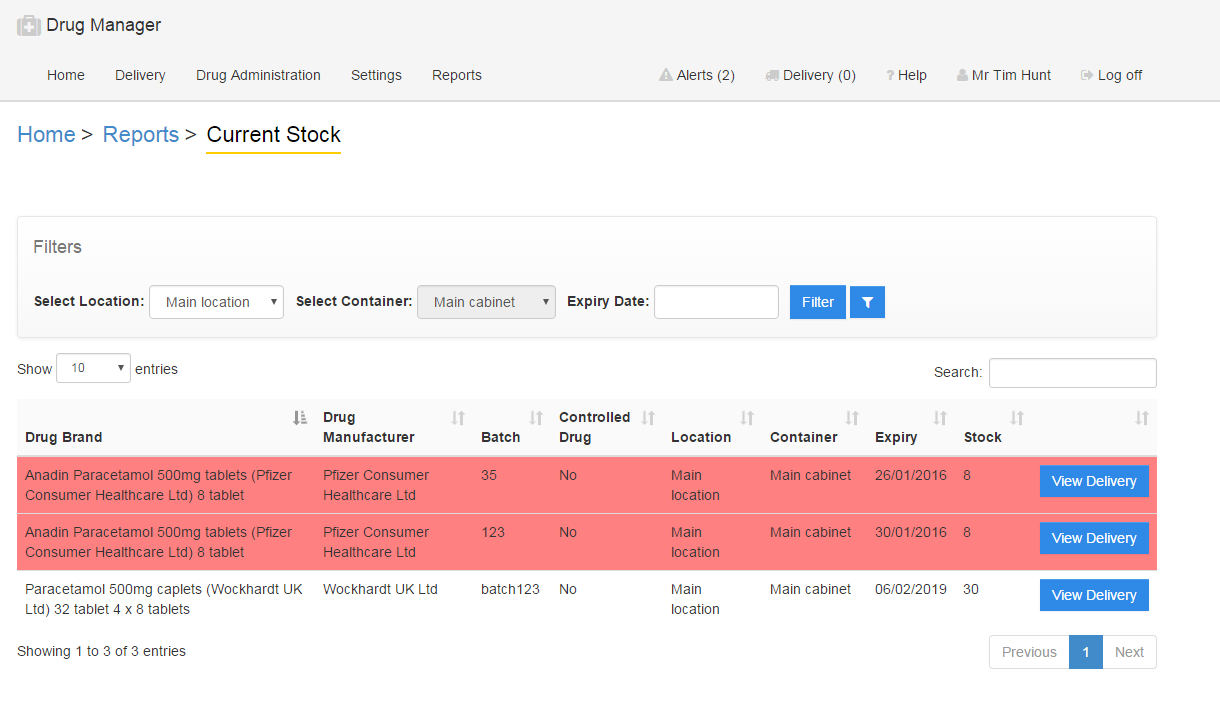Open the Select Container dropdown
The image size is (1220, 710).
coord(486,302)
